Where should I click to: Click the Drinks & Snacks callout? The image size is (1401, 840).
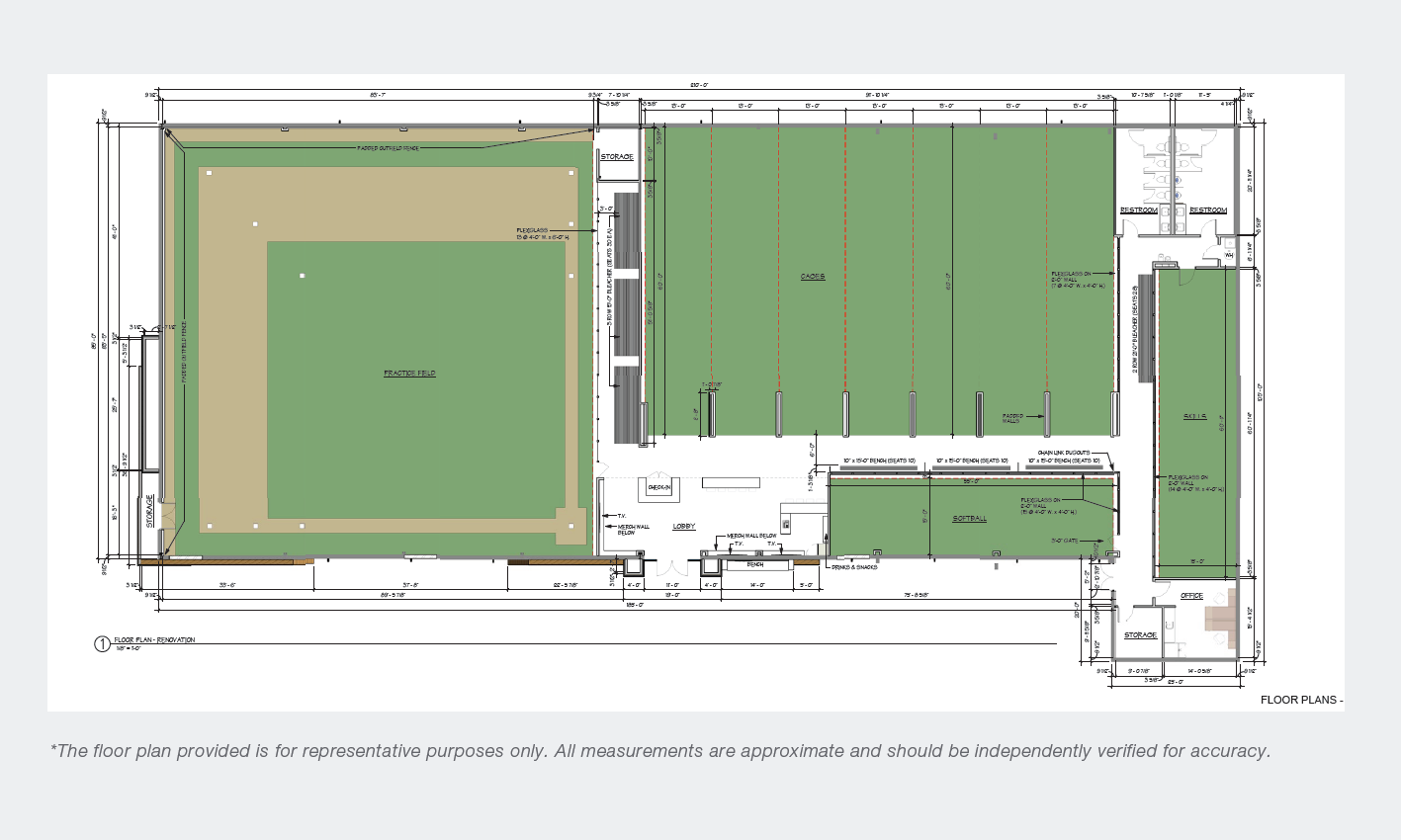pyautogui.click(x=854, y=566)
